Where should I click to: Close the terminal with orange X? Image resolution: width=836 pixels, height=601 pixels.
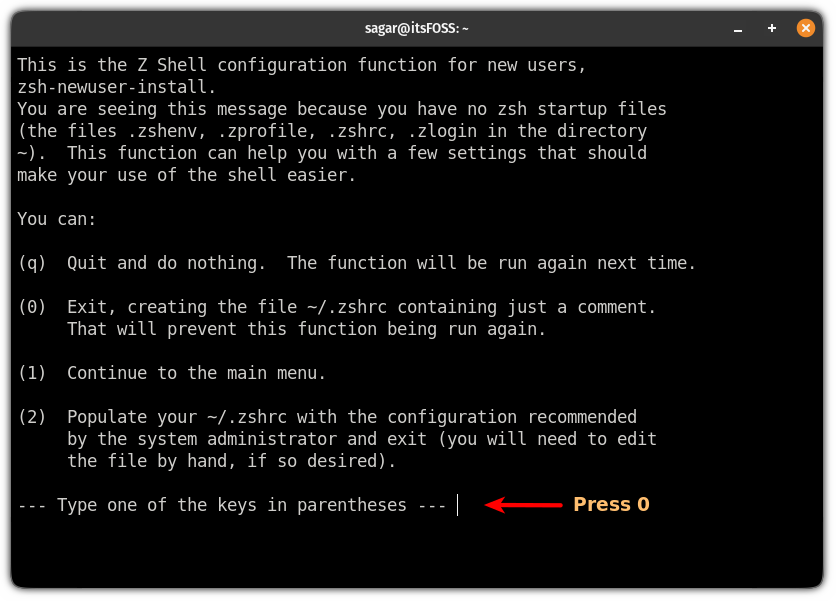click(x=806, y=28)
